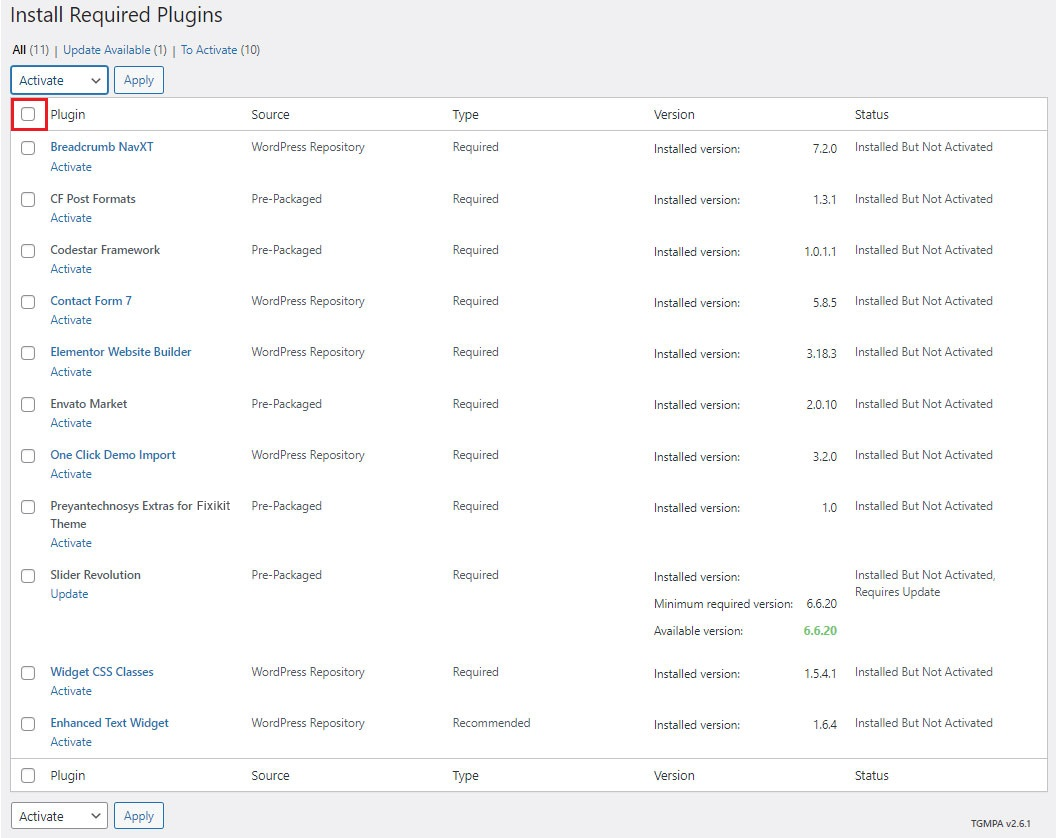Activate Preyantechnosys Extras for Fixikit Theme
1057x838 pixels.
pyautogui.click(x=71, y=543)
